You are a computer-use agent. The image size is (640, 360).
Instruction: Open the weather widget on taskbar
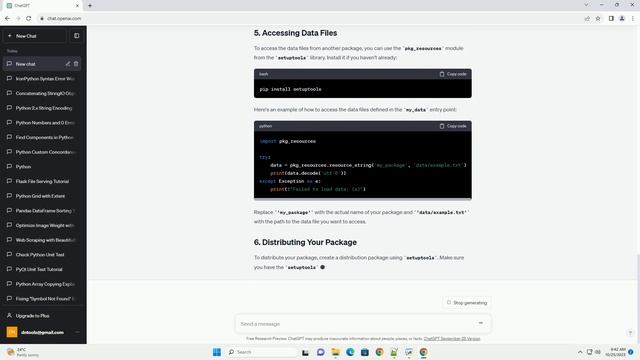click(22, 352)
